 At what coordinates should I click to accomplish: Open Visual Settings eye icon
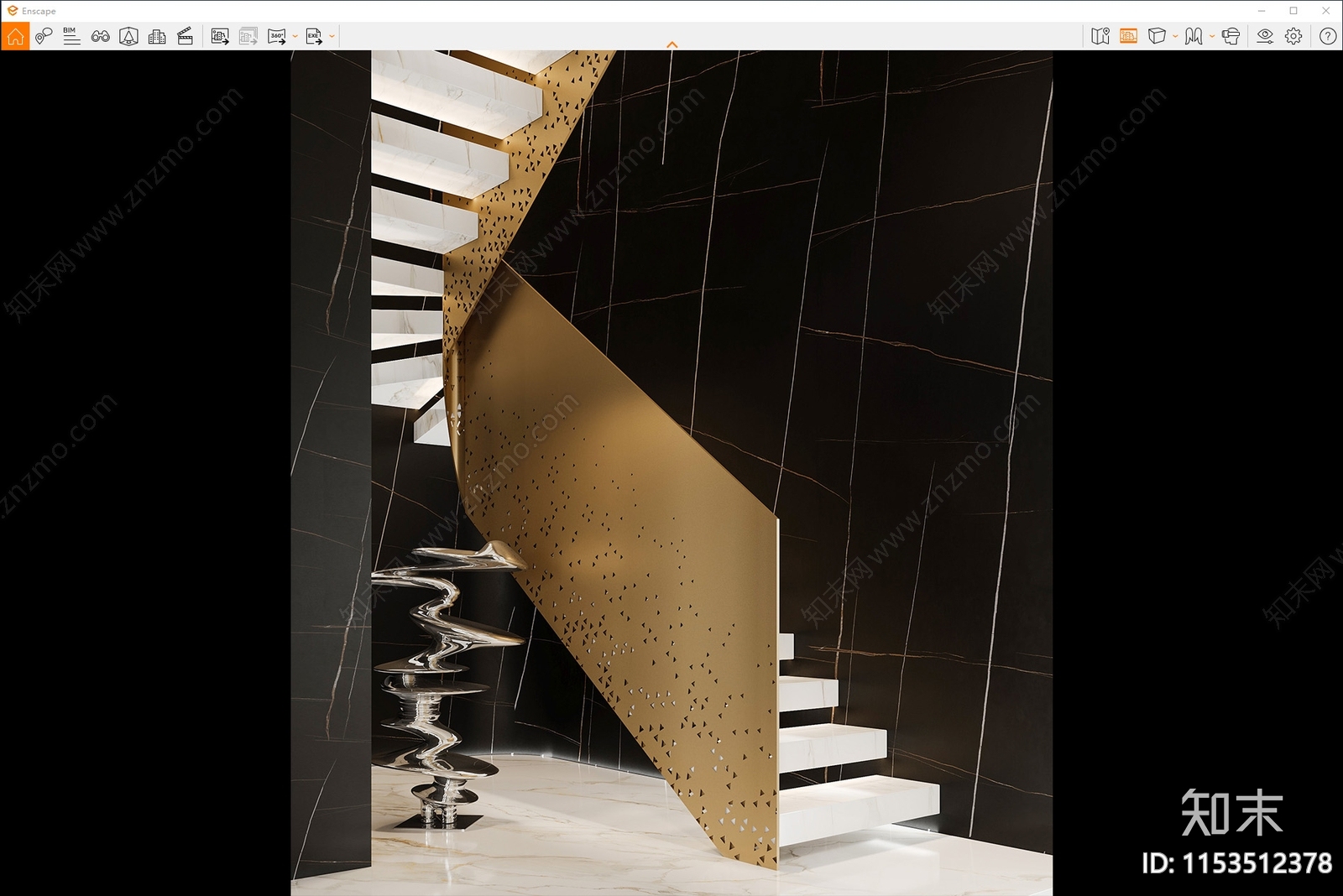(x=1265, y=36)
